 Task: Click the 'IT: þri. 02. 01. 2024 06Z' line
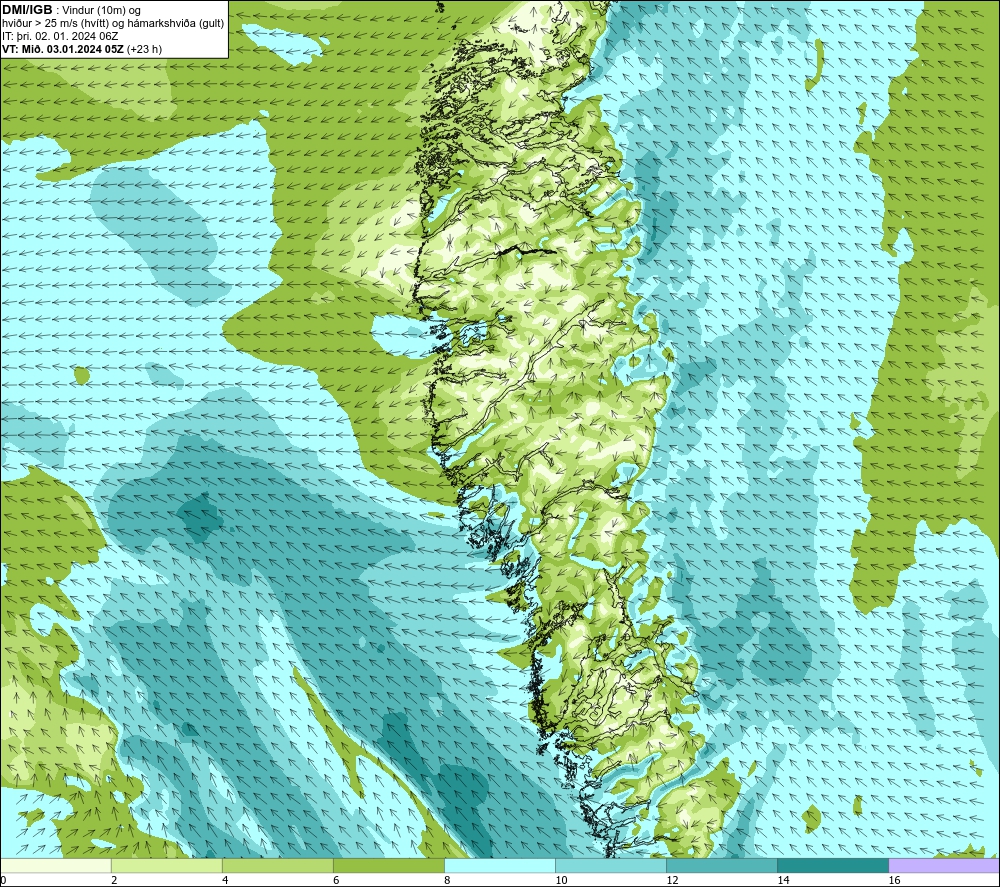60,36
